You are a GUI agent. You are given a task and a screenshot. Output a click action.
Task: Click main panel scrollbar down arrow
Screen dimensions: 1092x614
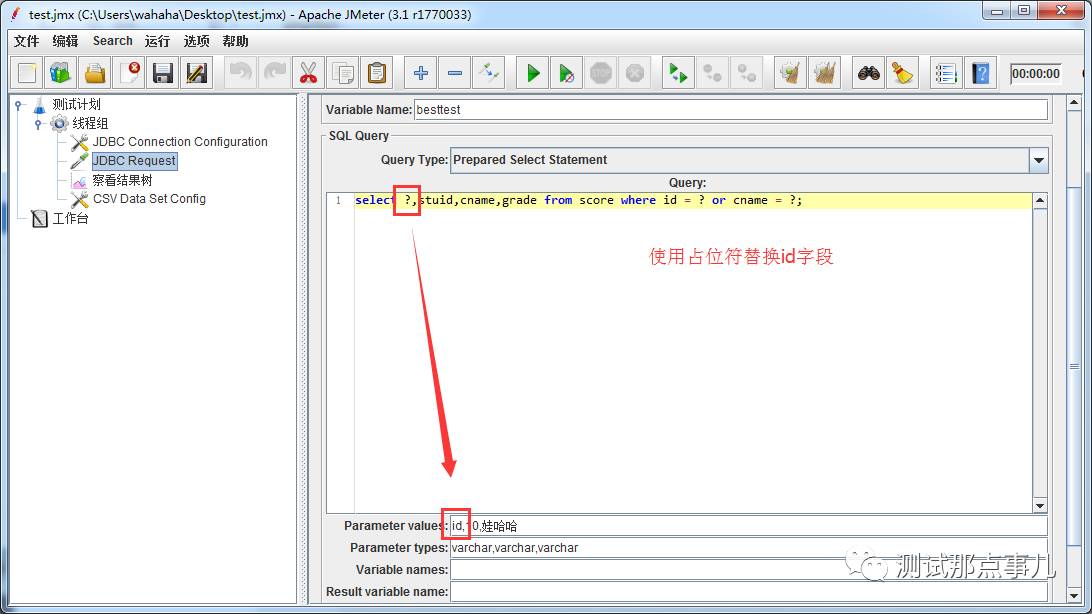[x=1074, y=596]
